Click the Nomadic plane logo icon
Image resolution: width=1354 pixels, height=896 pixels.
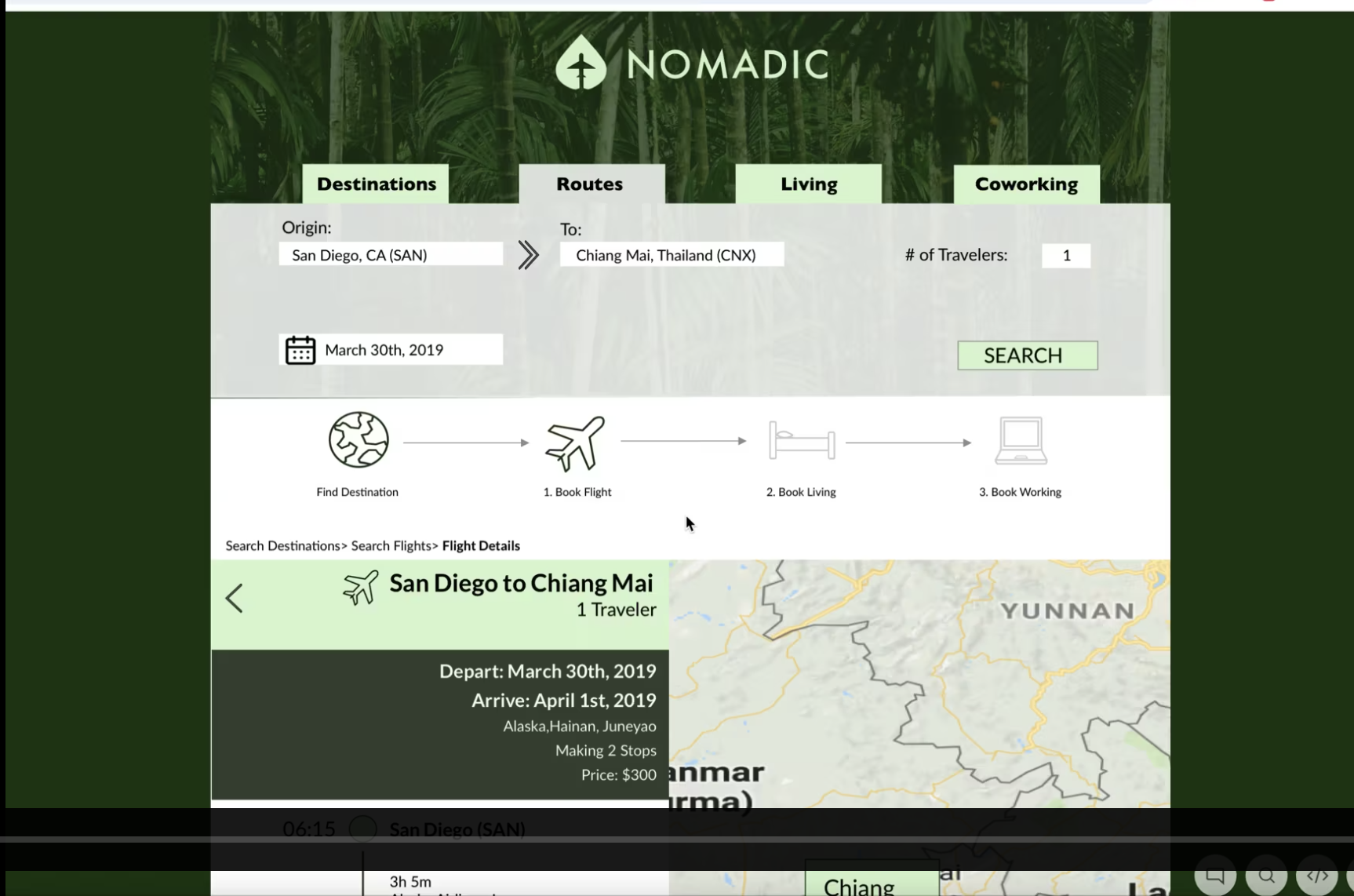pyautogui.click(x=581, y=63)
